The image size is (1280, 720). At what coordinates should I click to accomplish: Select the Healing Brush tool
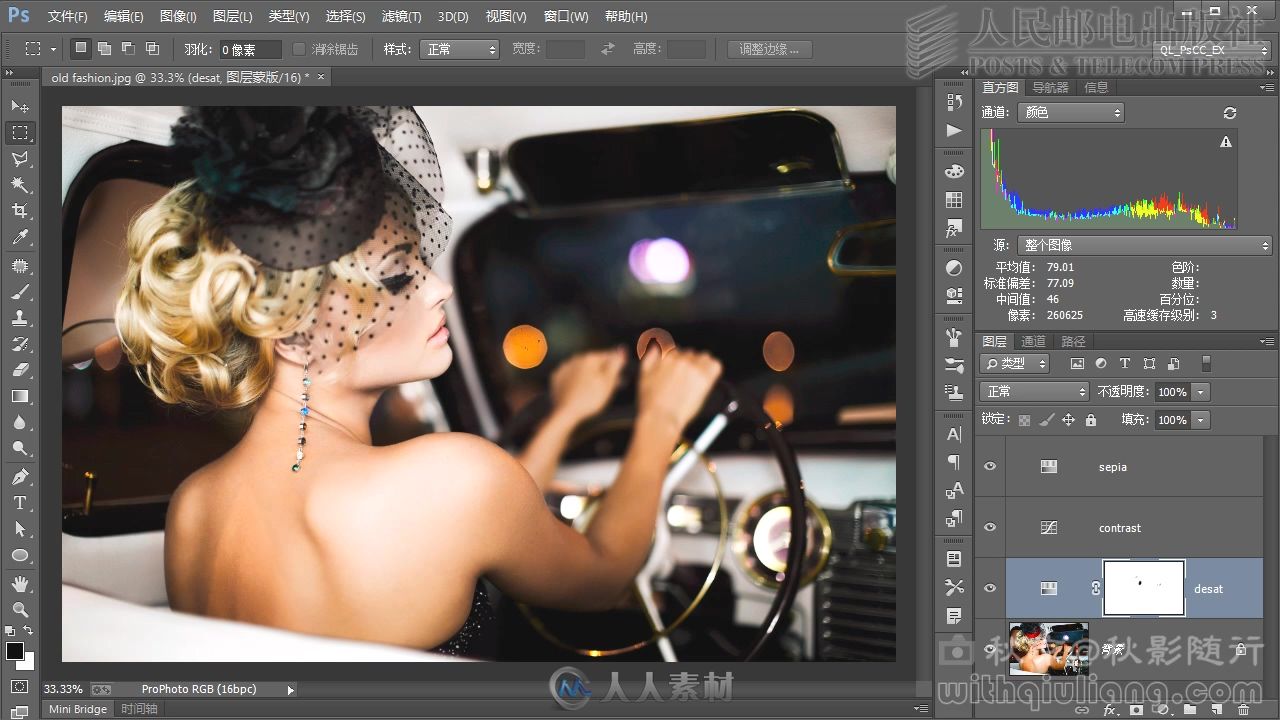[x=20, y=266]
